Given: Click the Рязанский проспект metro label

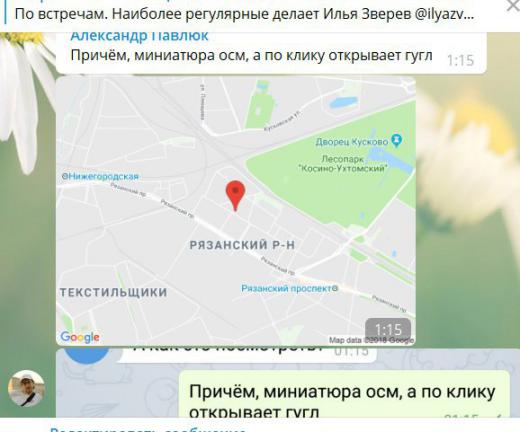Looking at the screenshot, I should click(289, 288).
